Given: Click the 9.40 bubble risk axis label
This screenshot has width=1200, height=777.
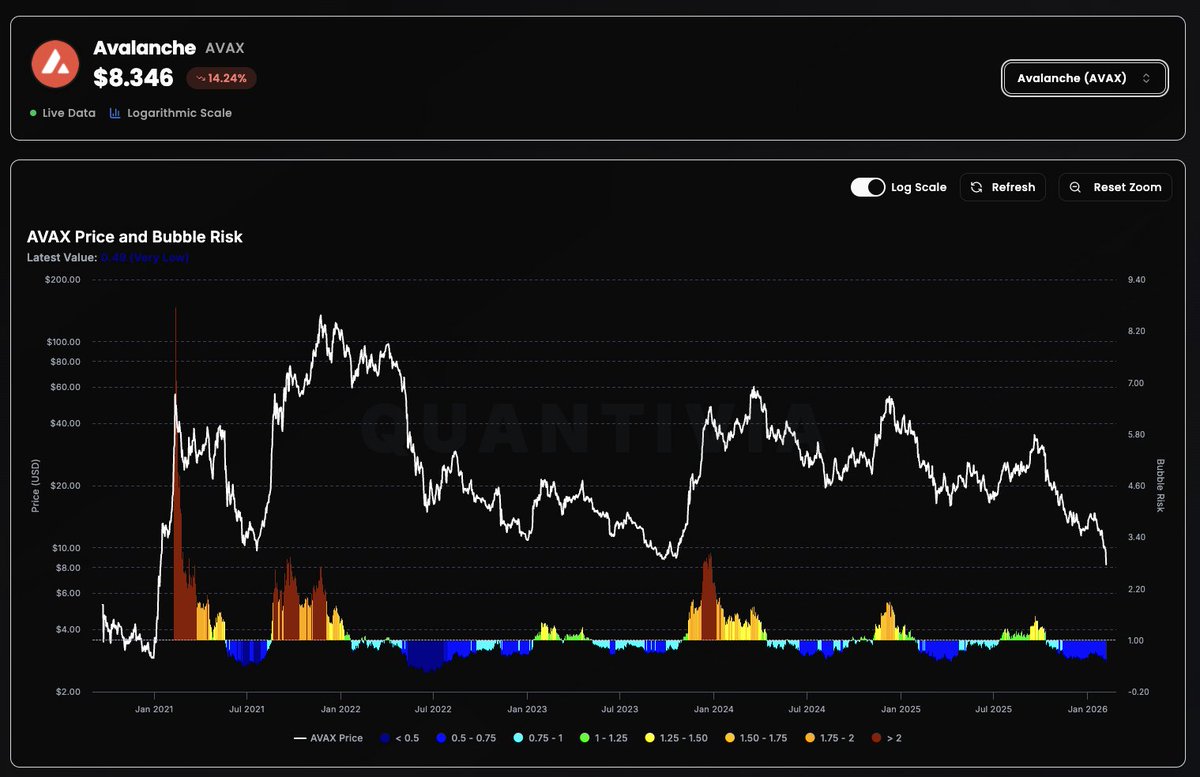Looking at the screenshot, I should tap(1135, 280).
